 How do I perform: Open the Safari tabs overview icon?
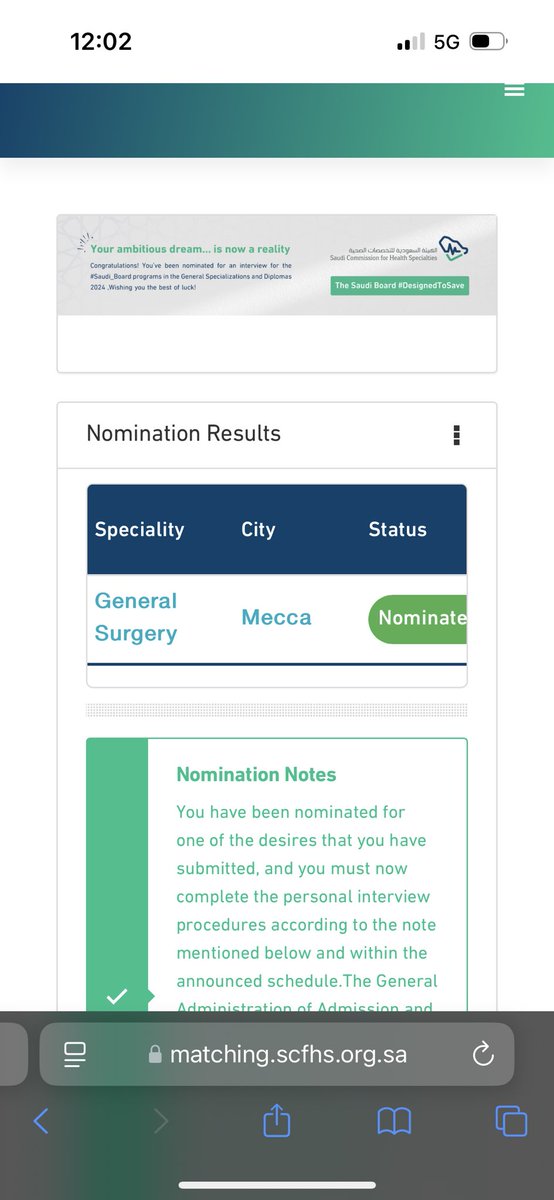(x=511, y=1120)
